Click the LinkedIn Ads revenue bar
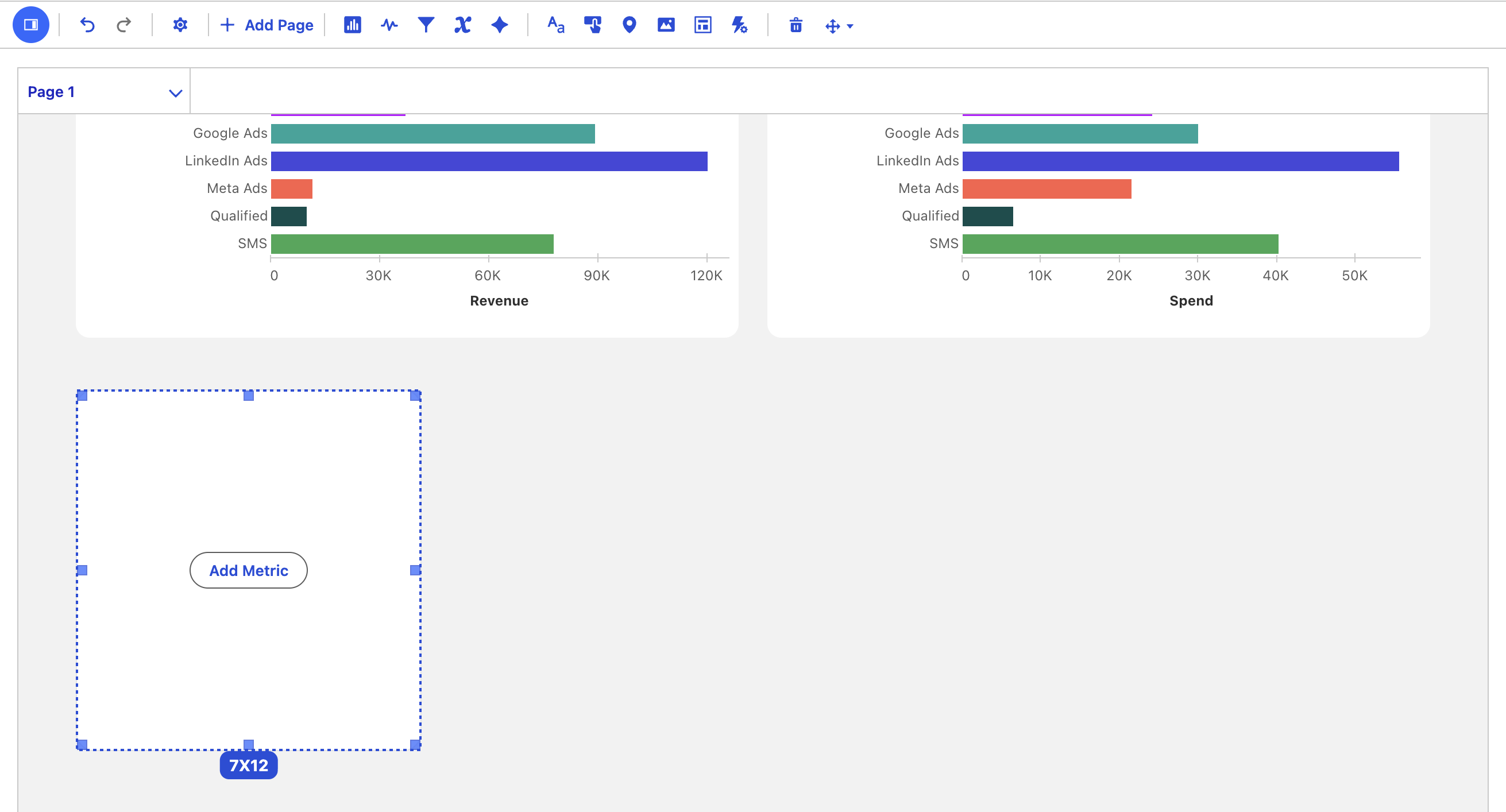 (489, 161)
